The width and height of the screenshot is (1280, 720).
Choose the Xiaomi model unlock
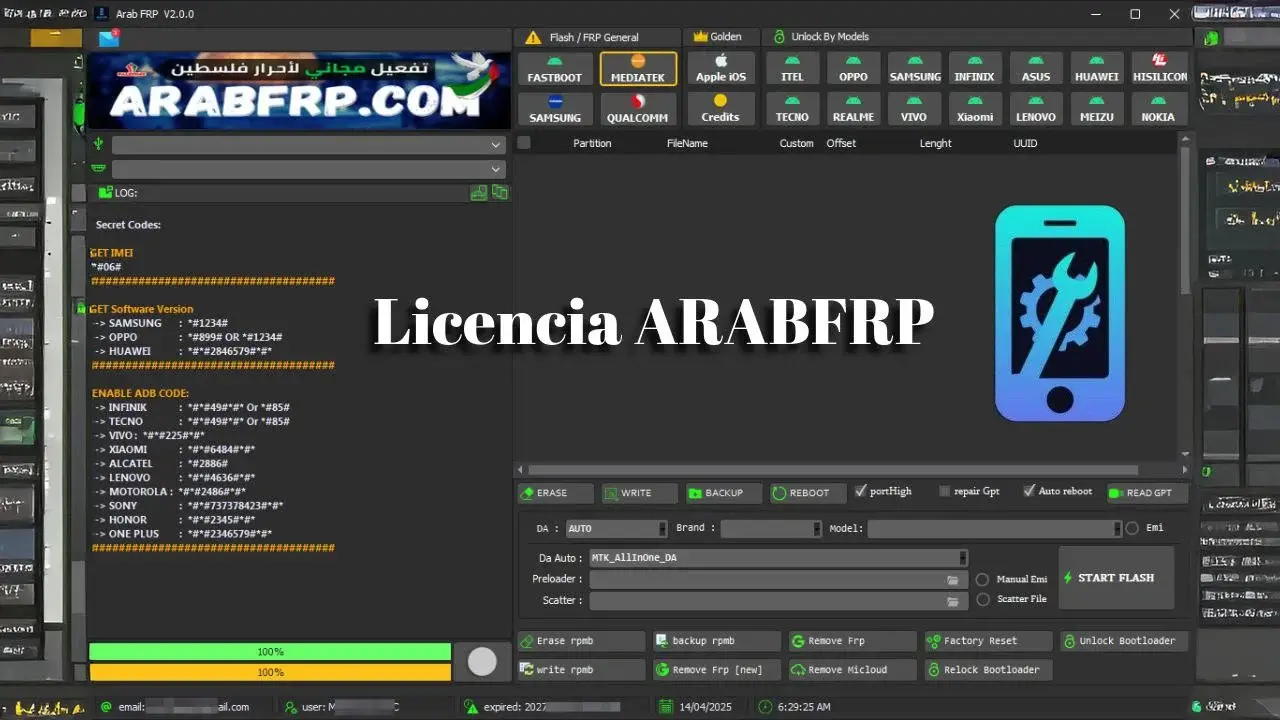[975, 109]
